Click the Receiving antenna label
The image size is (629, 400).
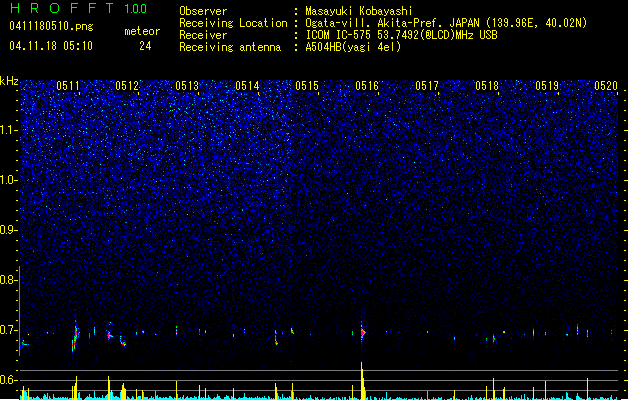(230, 47)
